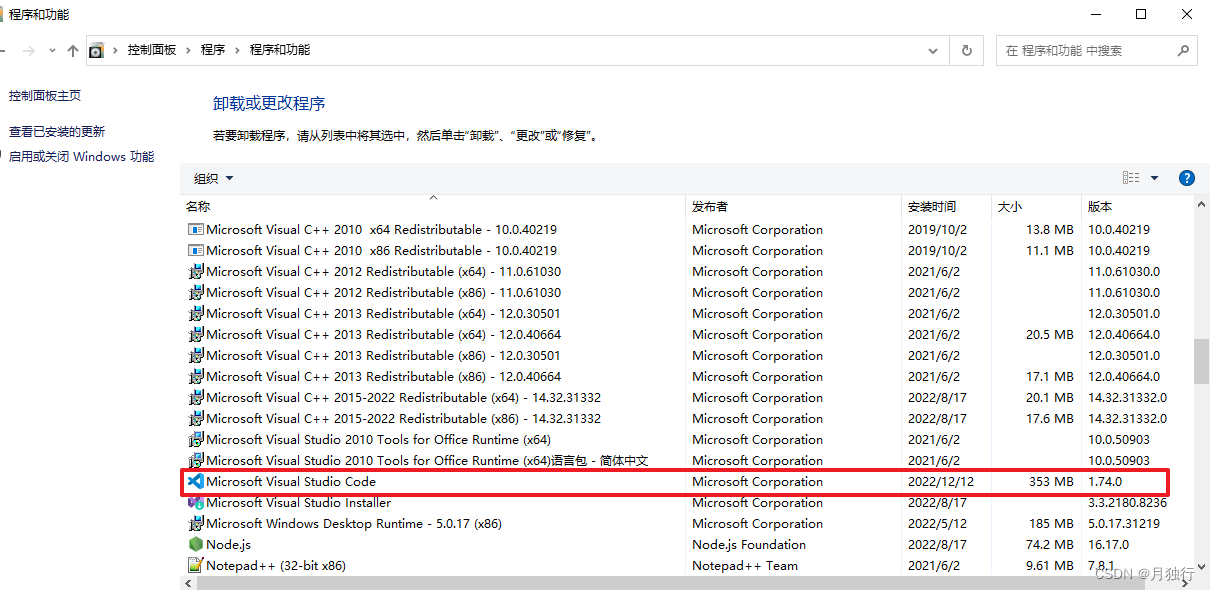Click the Visual Studio Installer icon
Screen dimensions: 1210x590
(195, 502)
